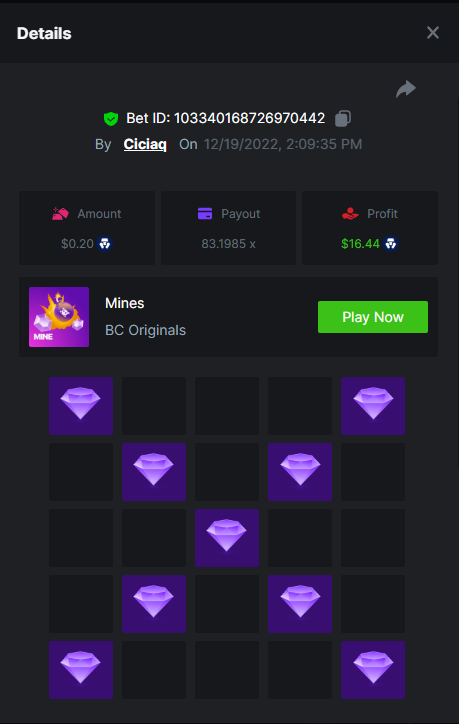459x724 pixels.
Task: Click the empty tile in top row center
Action: [227, 406]
